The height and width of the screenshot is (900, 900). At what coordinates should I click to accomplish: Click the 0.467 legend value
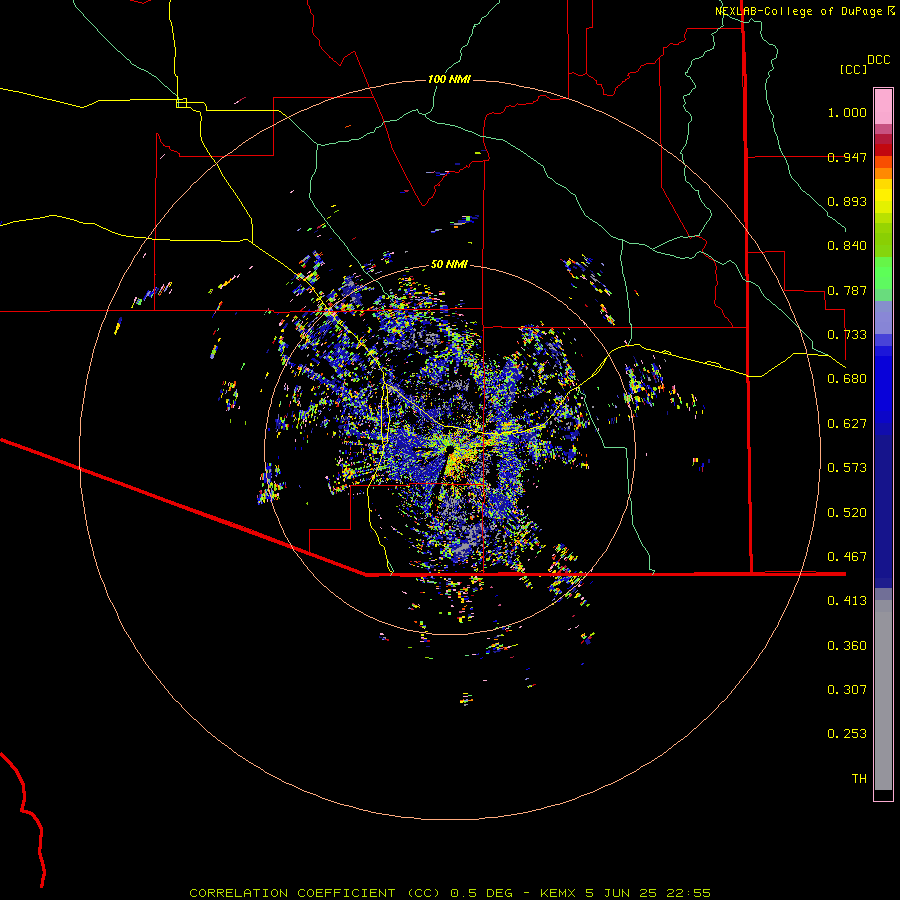point(847,557)
